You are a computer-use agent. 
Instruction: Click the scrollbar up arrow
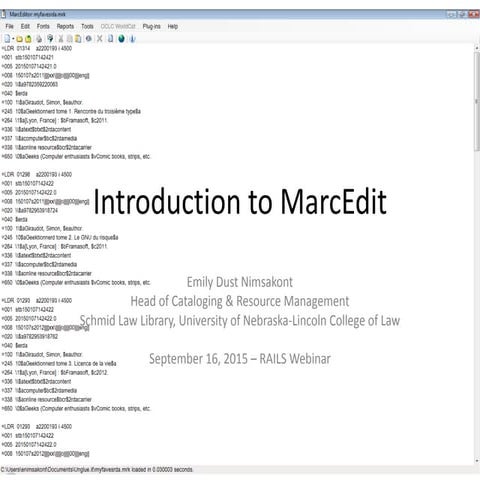click(x=477, y=49)
